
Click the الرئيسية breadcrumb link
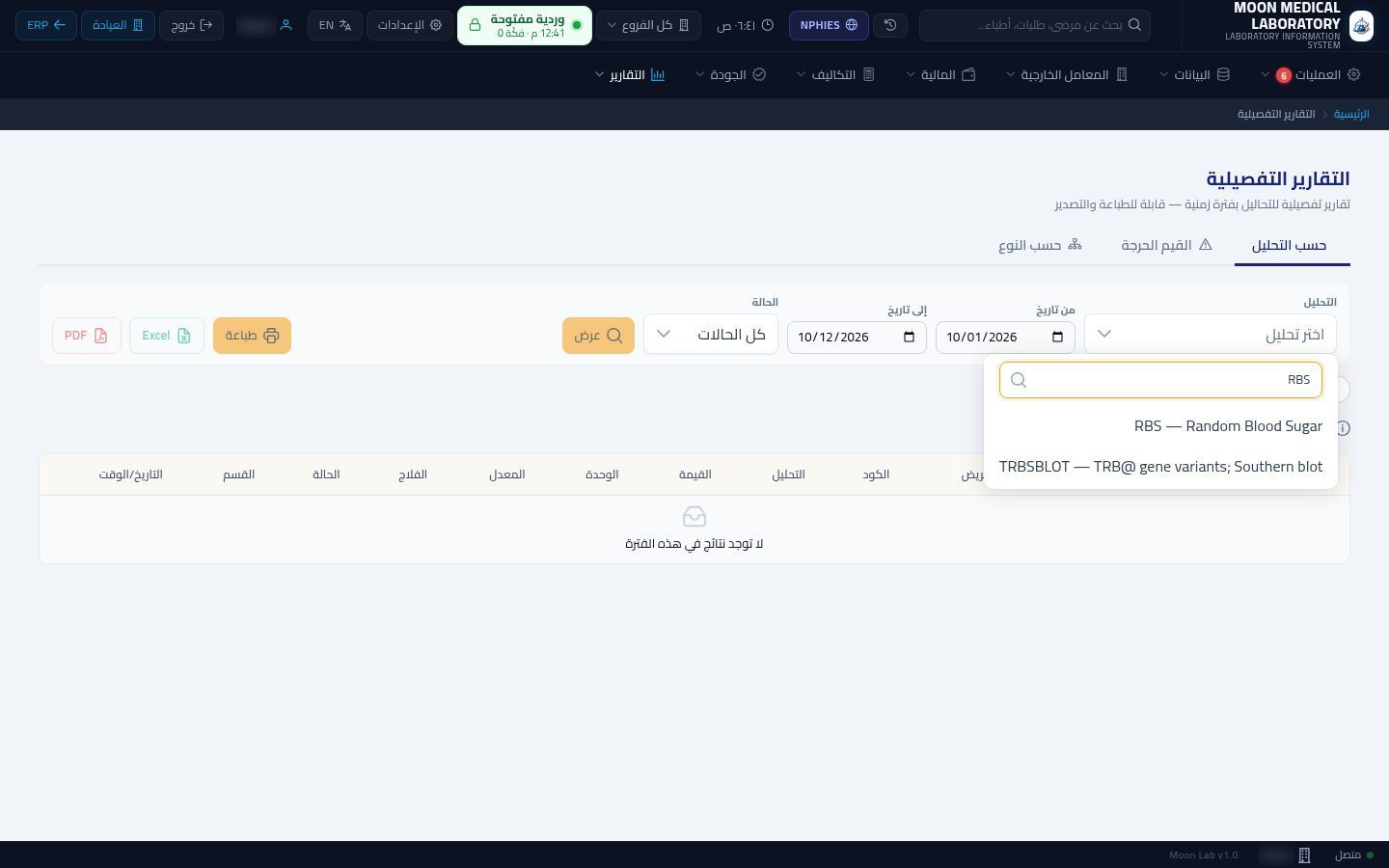(1351, 114)
